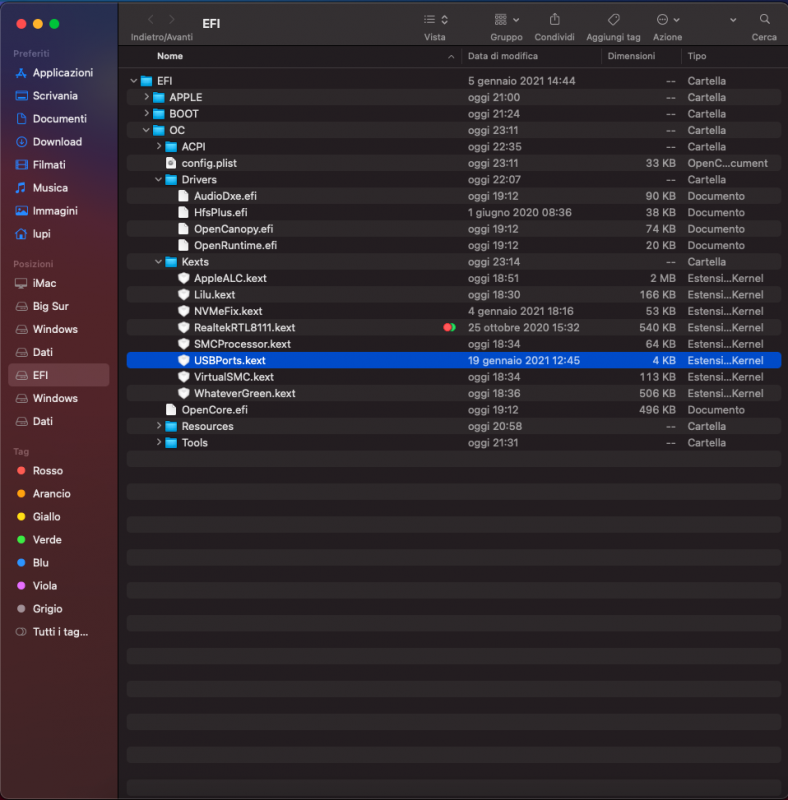Select the WhateverGreen.kext shield icon

point(183,393)
